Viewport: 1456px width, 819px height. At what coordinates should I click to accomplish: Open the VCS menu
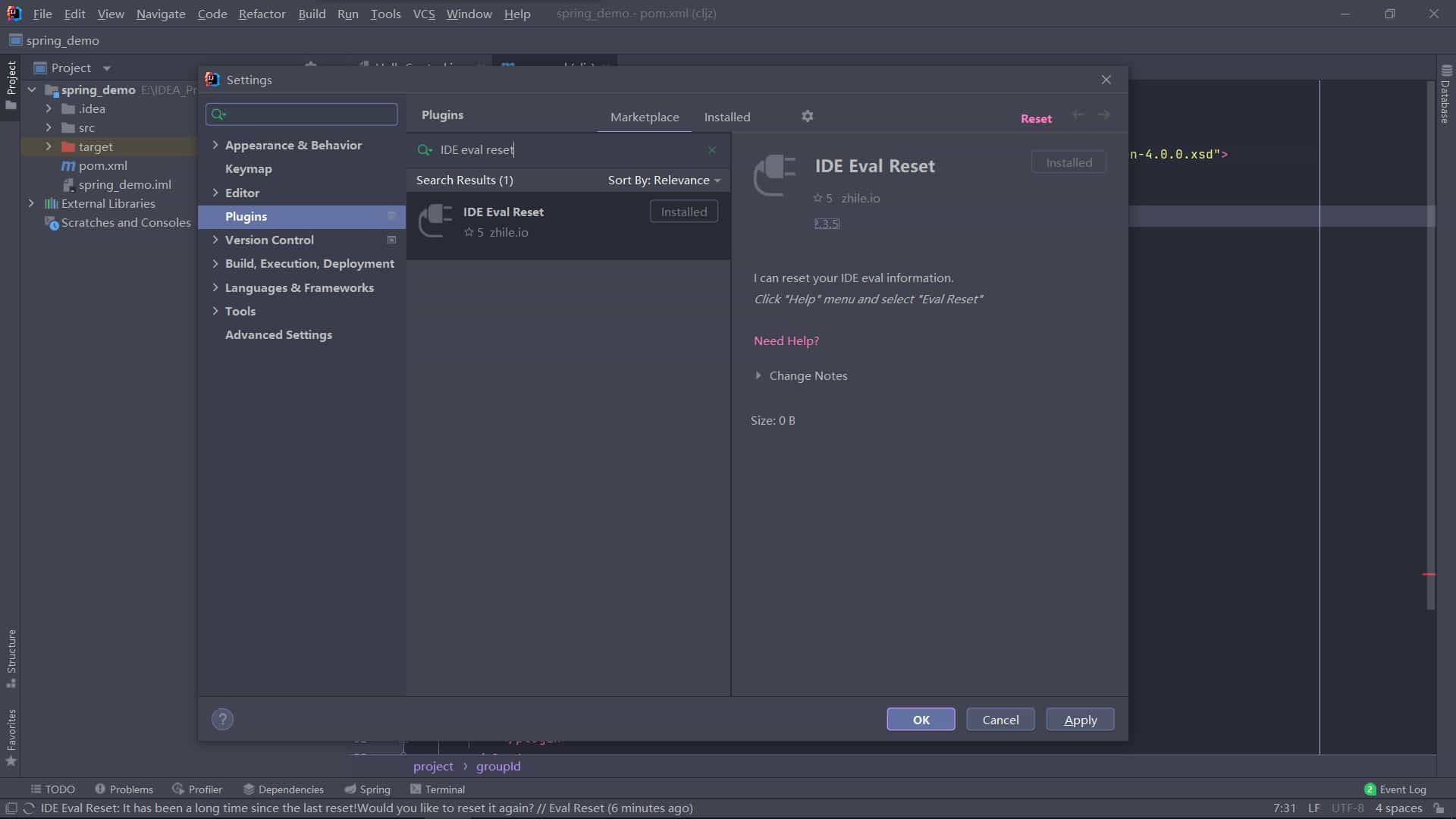[x=424, y=14]
